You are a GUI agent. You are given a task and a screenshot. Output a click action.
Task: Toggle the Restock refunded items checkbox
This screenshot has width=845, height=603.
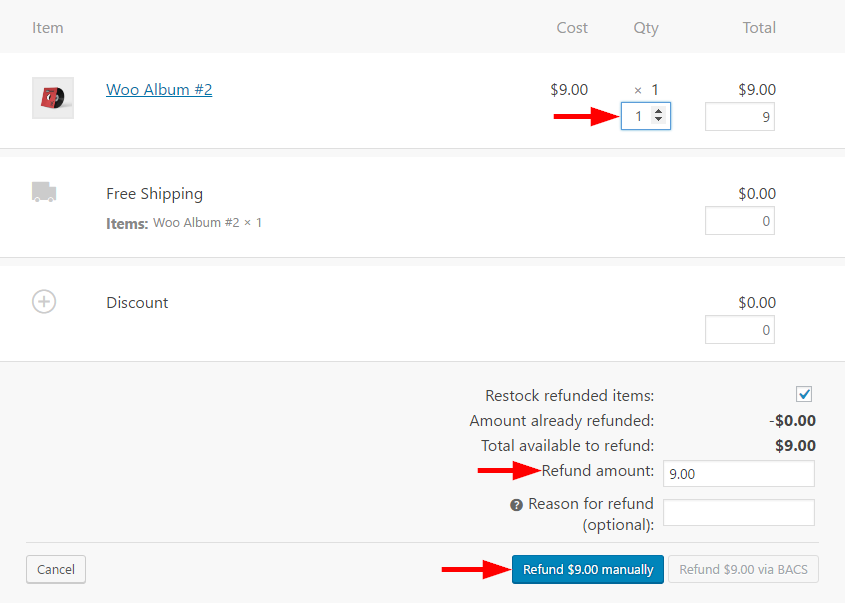click(804, 394)
